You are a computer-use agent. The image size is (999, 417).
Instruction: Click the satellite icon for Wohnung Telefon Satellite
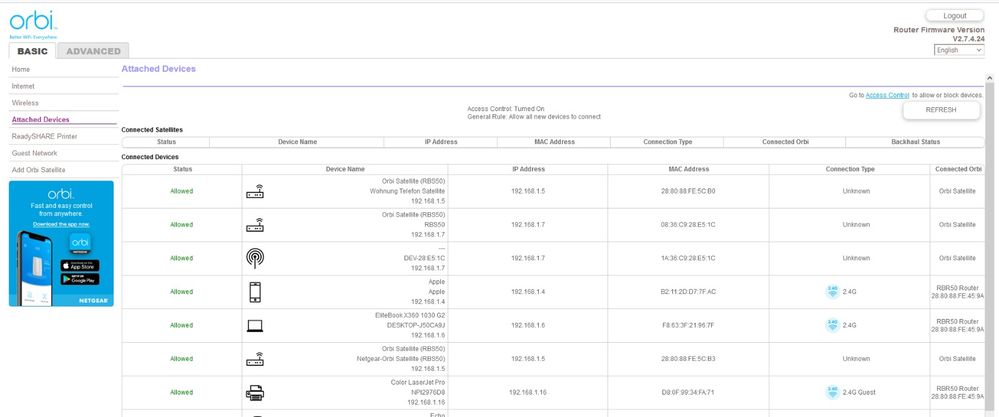coord(255,191)
